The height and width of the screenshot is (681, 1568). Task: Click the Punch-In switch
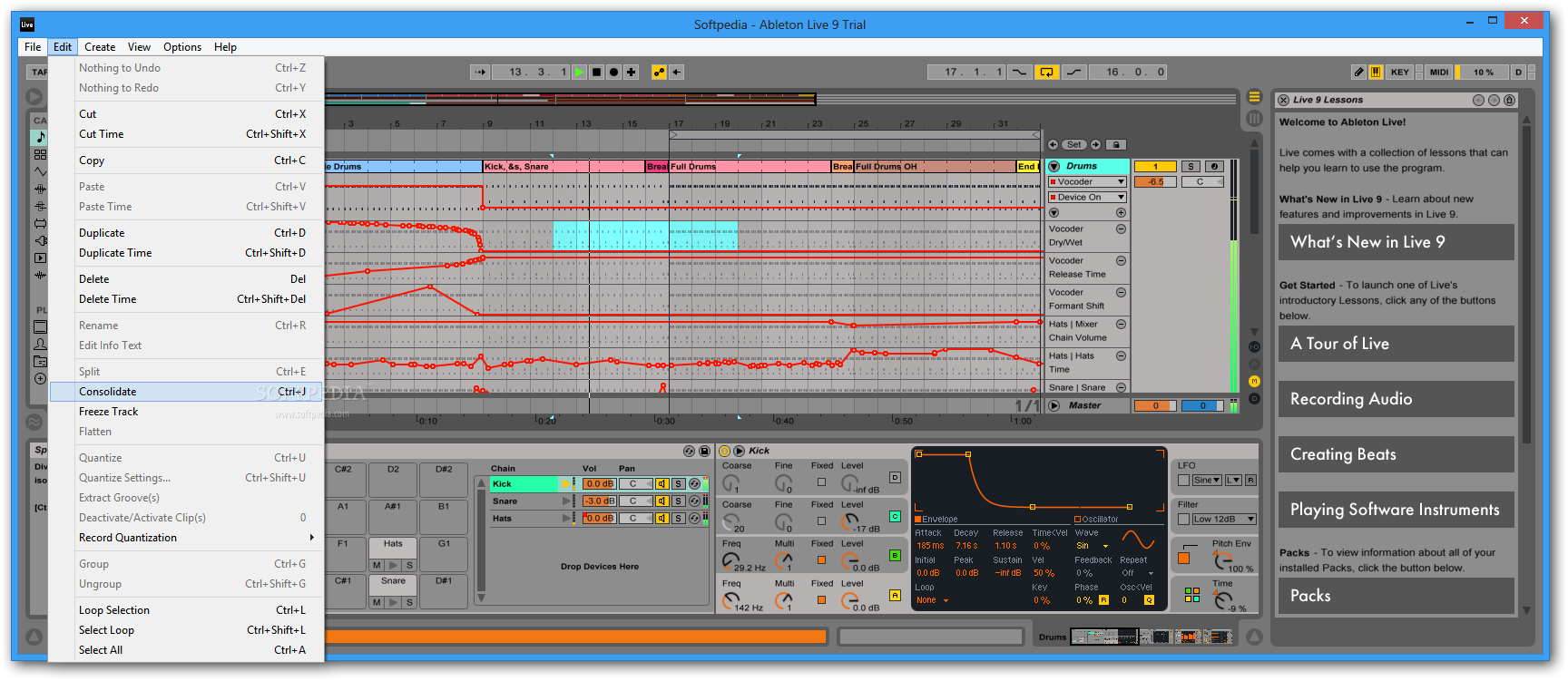(1020, 72)
